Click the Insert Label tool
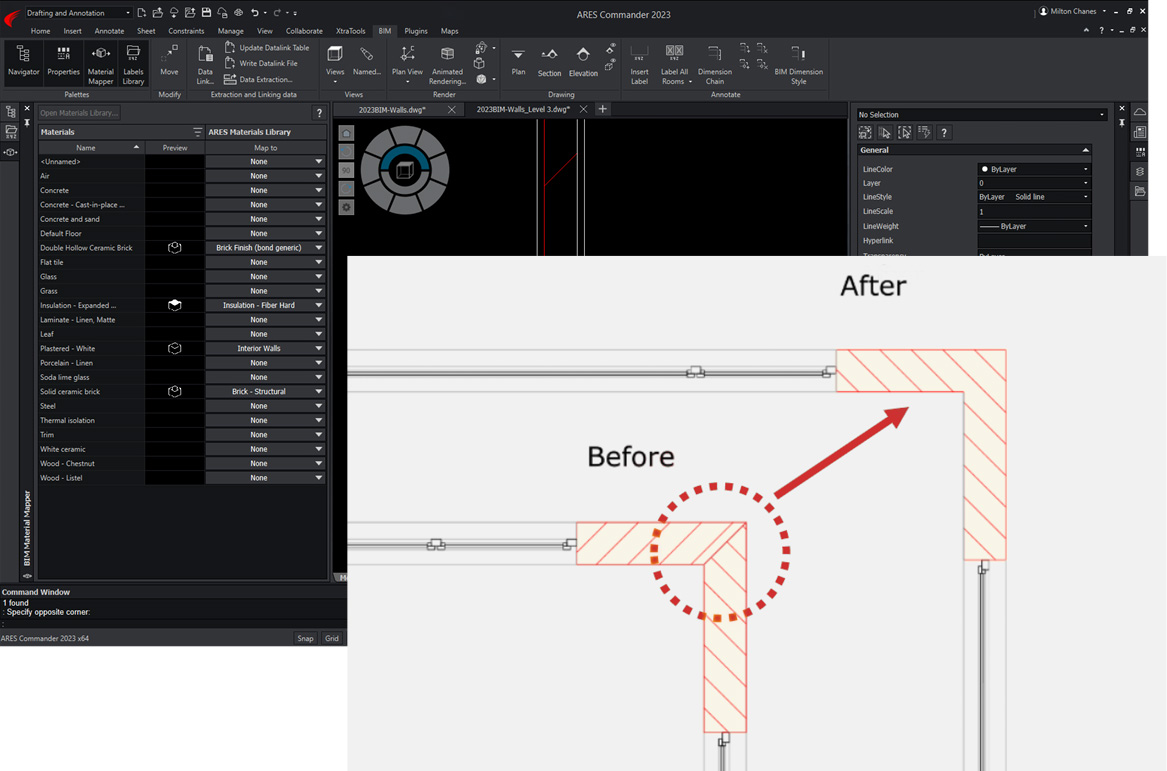This screenshot has height=771, width=1167. [639, 64]
